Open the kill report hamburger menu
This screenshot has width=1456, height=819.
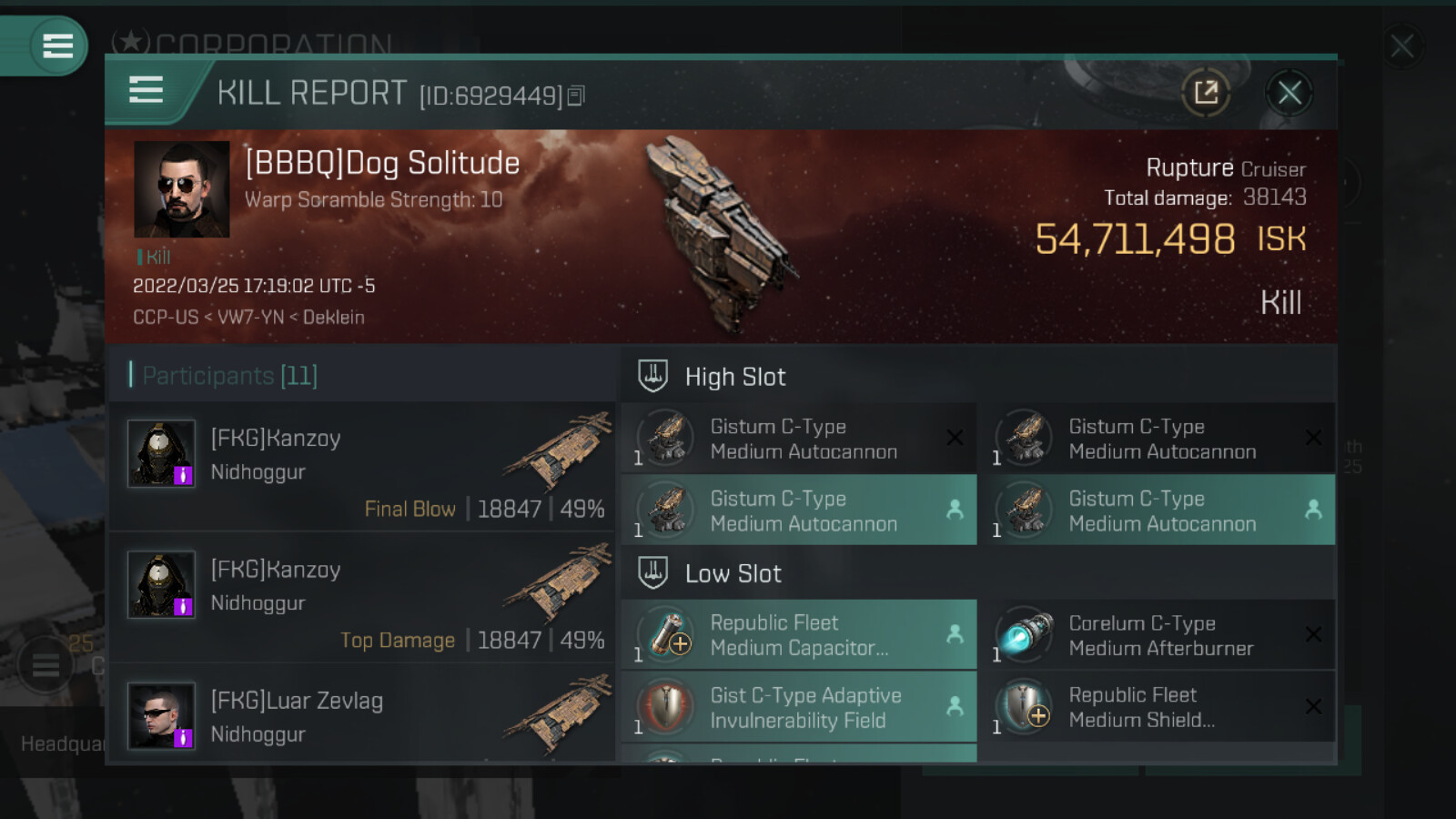146,90
